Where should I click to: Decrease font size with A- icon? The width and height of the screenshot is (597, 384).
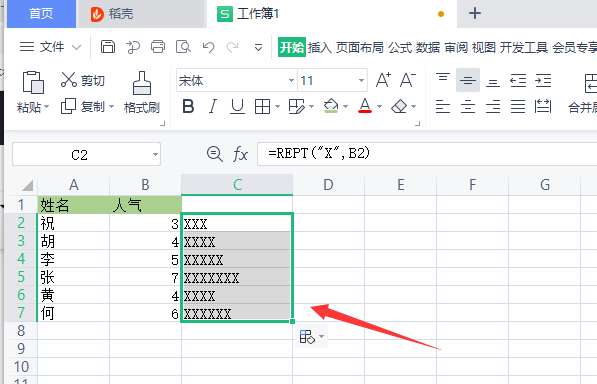(x=407, y=80)
